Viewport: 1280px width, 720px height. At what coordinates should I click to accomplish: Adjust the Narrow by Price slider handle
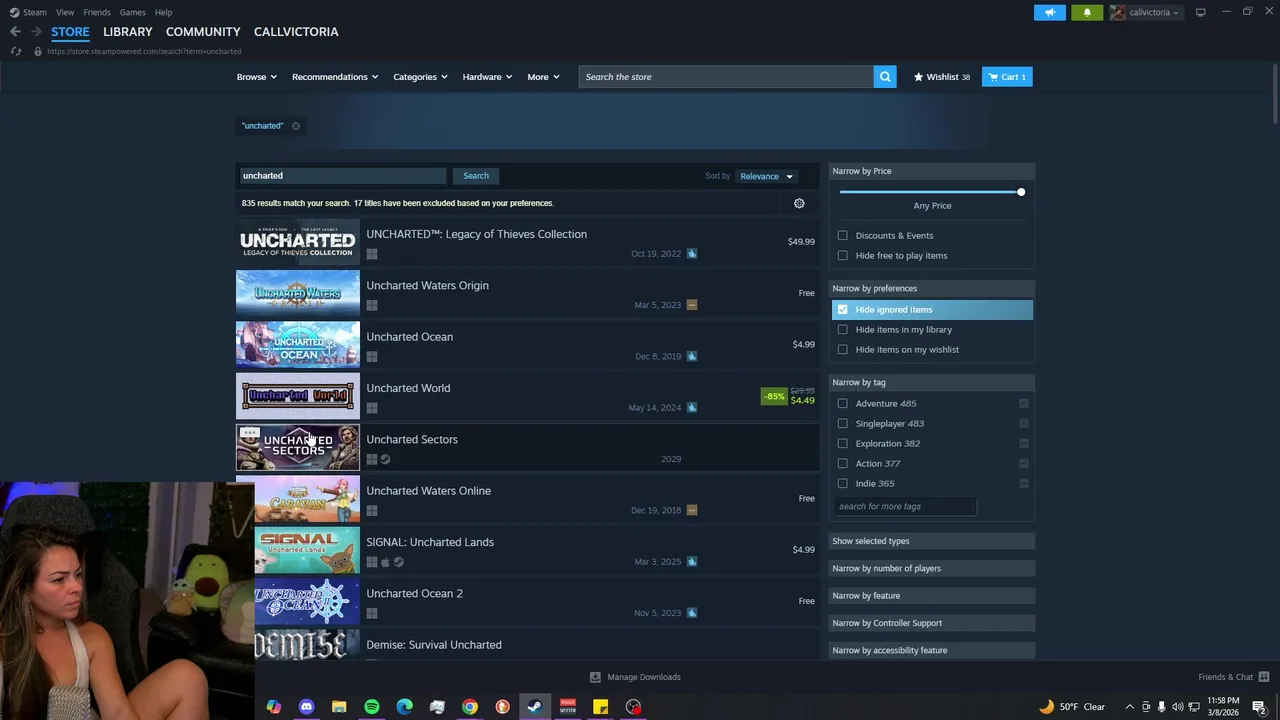click(x=1021, y=192)
